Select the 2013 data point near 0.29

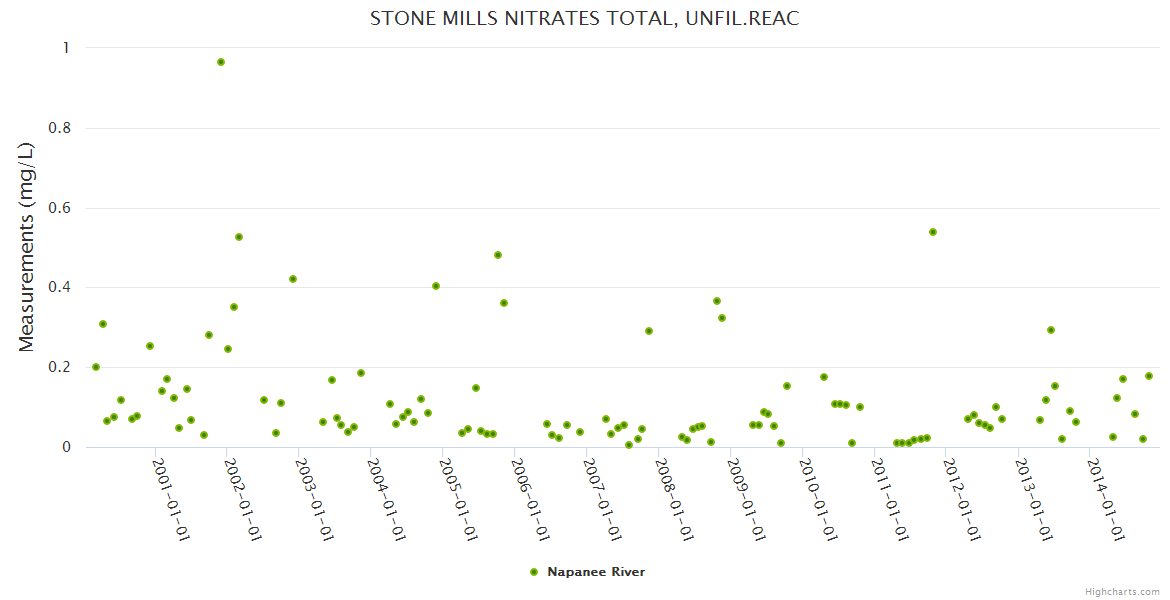tap(1051, 330)
